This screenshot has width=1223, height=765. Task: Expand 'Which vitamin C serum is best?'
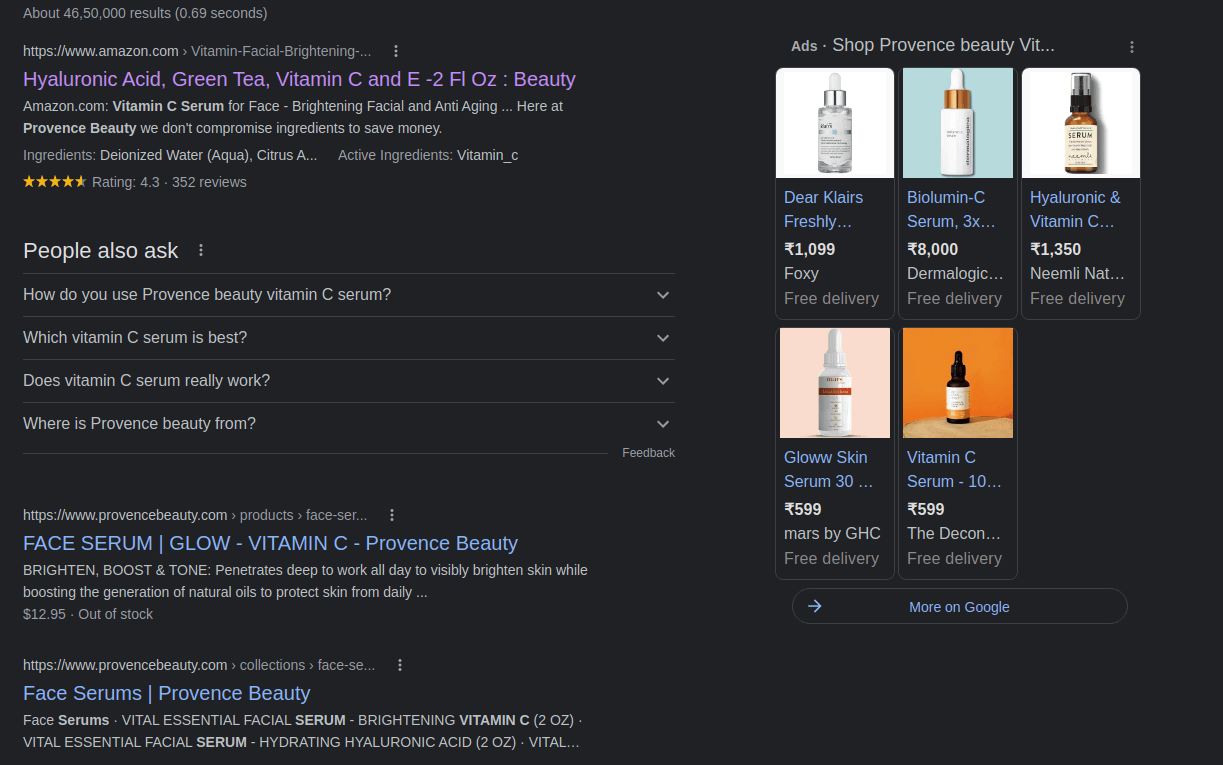349,338
